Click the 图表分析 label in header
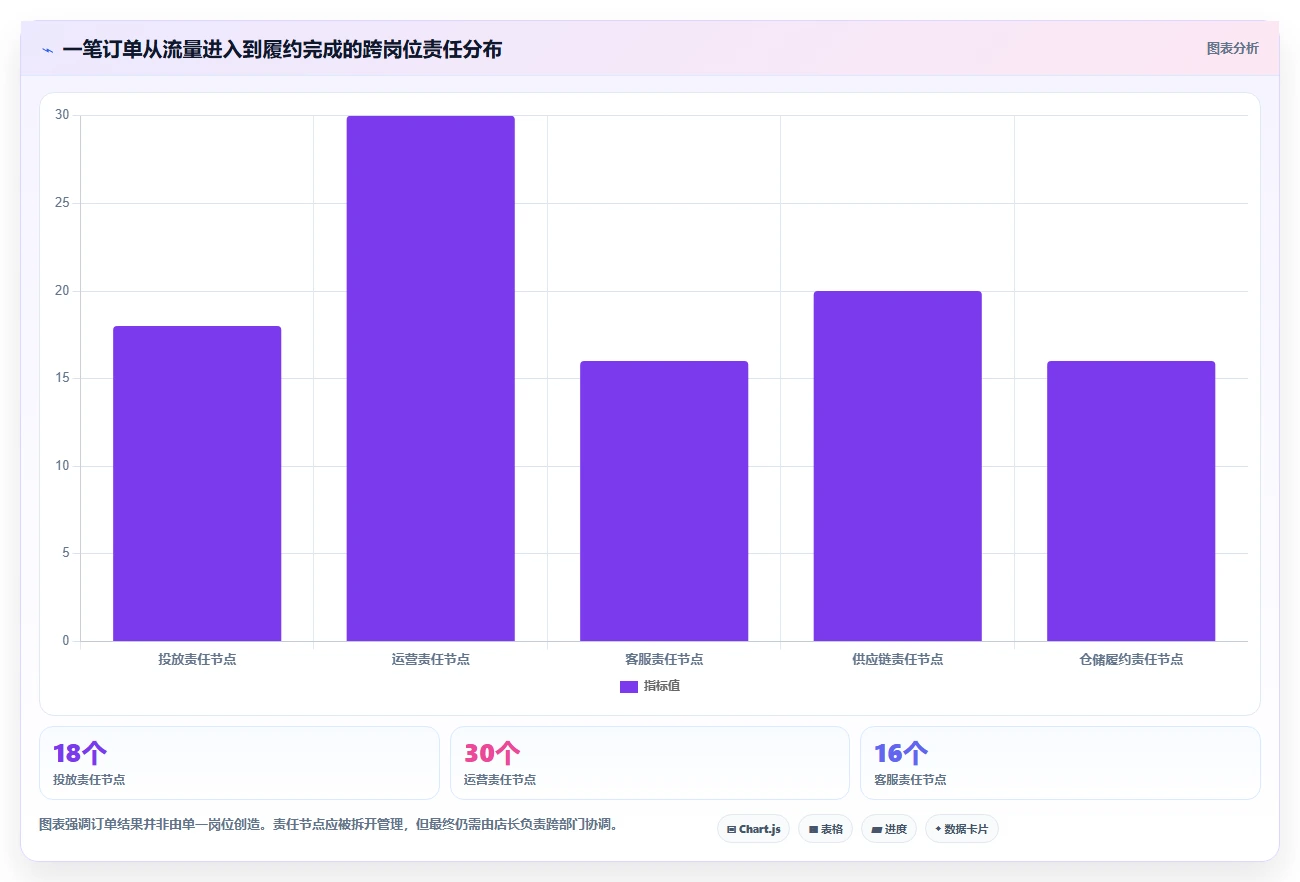Screen dimensions: 1300x882 tap(1232, 48)
